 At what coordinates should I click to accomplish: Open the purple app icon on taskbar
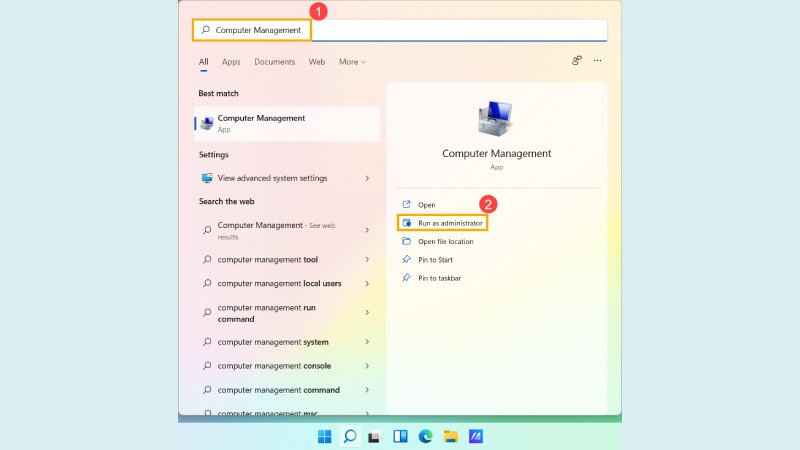pyautogui.click(x=476, y=436)
